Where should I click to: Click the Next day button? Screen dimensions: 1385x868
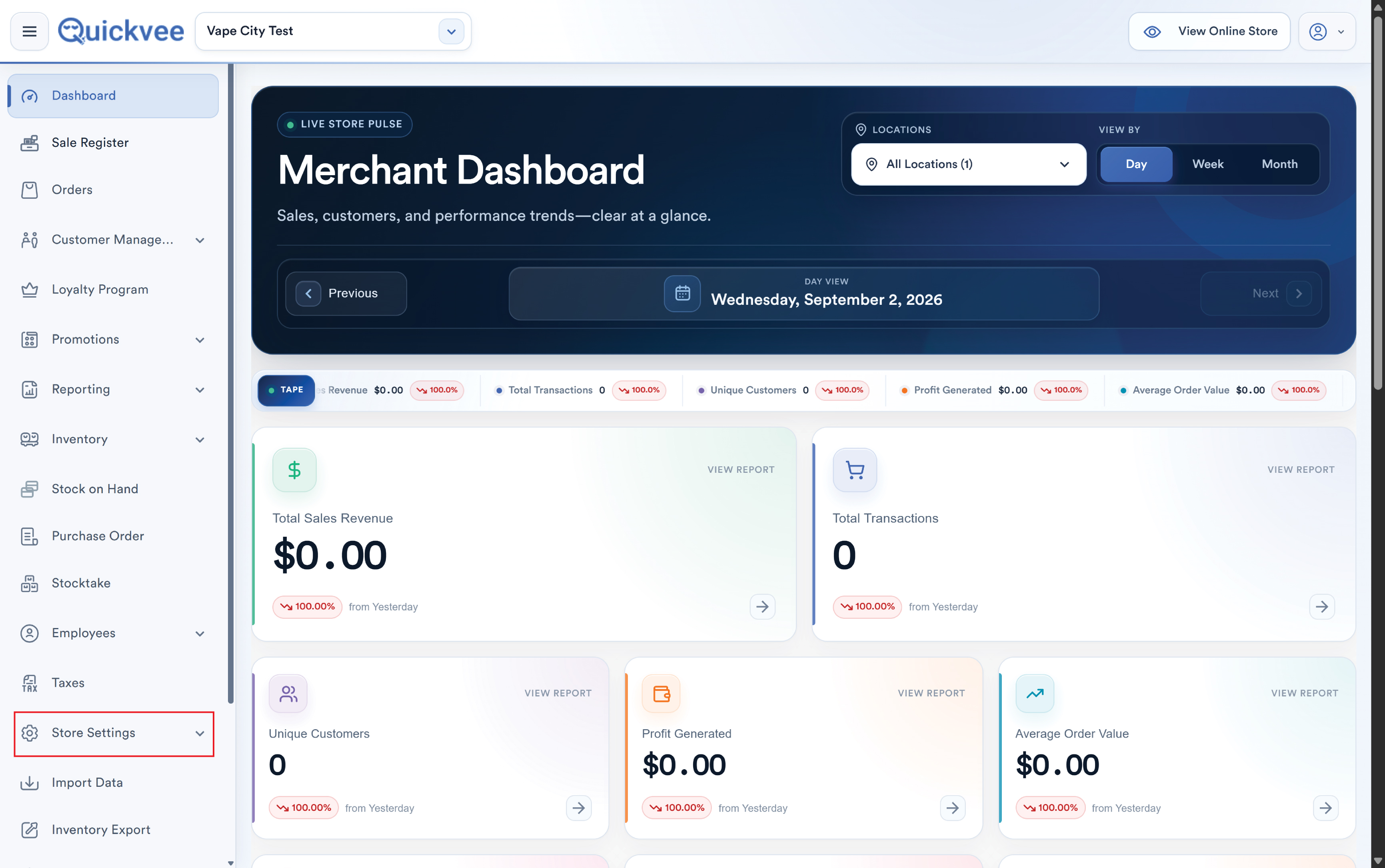click(x=1261, y=293)
